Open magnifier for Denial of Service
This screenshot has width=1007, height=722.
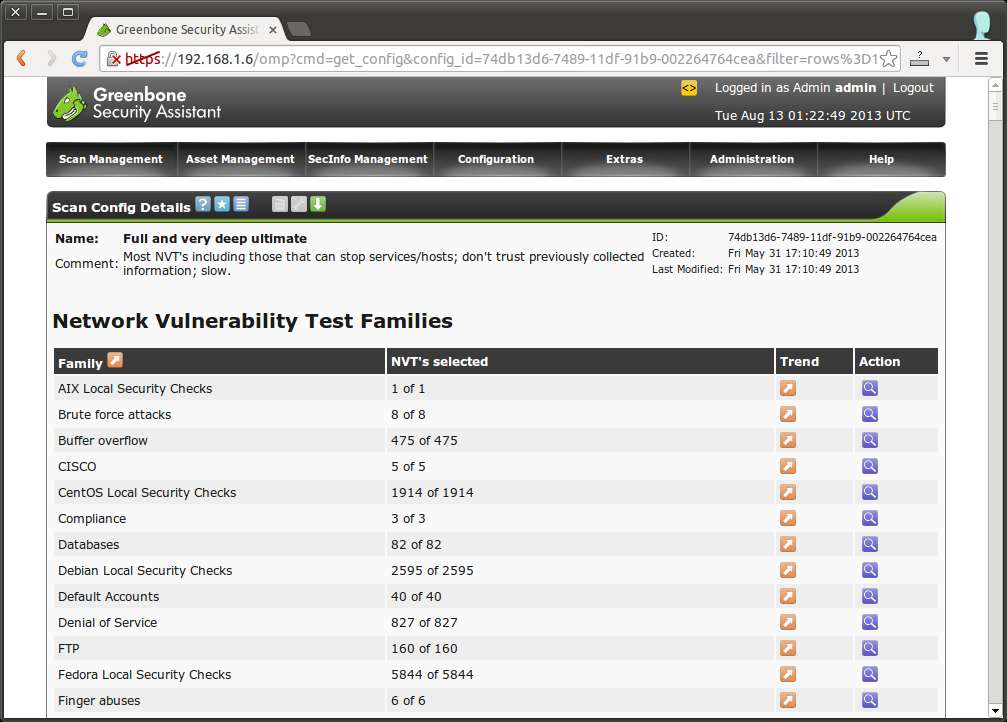click(870, 622)
